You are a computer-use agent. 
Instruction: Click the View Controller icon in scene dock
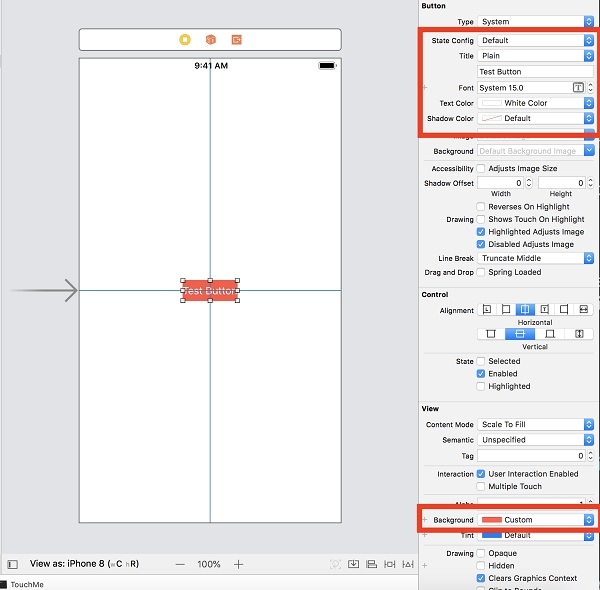(185, 40)
